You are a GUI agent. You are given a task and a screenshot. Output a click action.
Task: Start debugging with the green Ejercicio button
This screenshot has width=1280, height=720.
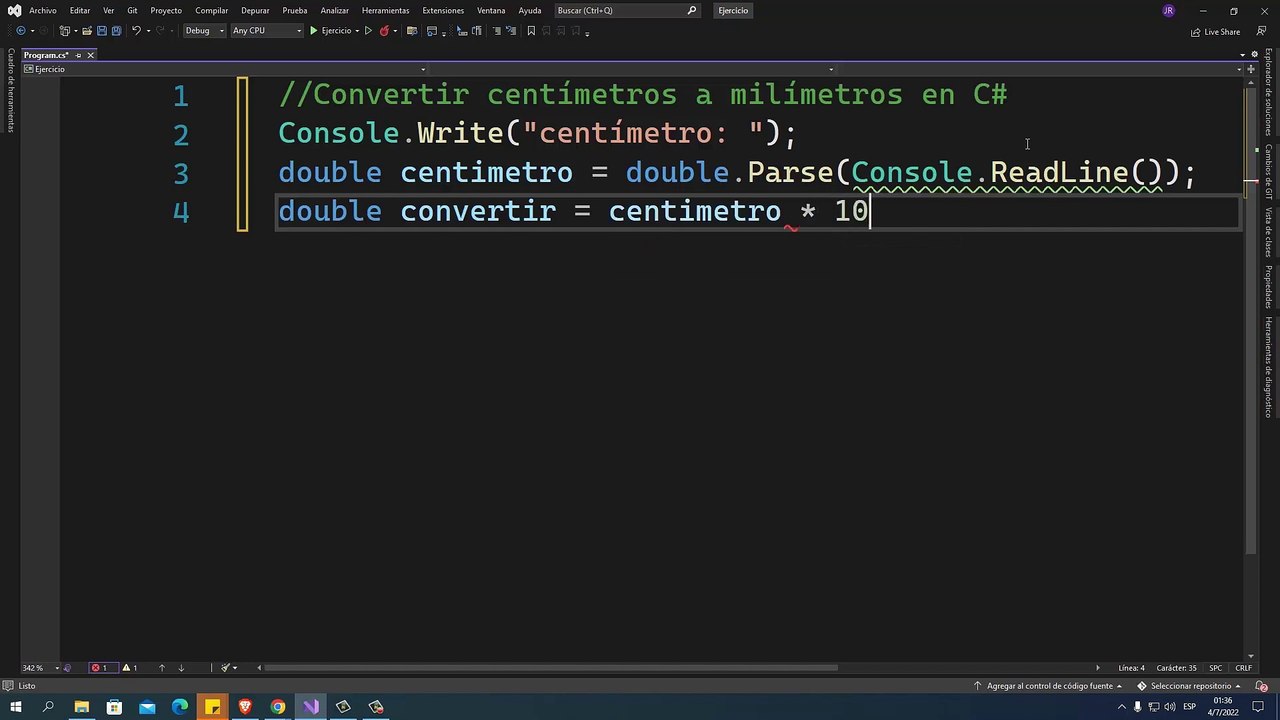tap(330, 31)
